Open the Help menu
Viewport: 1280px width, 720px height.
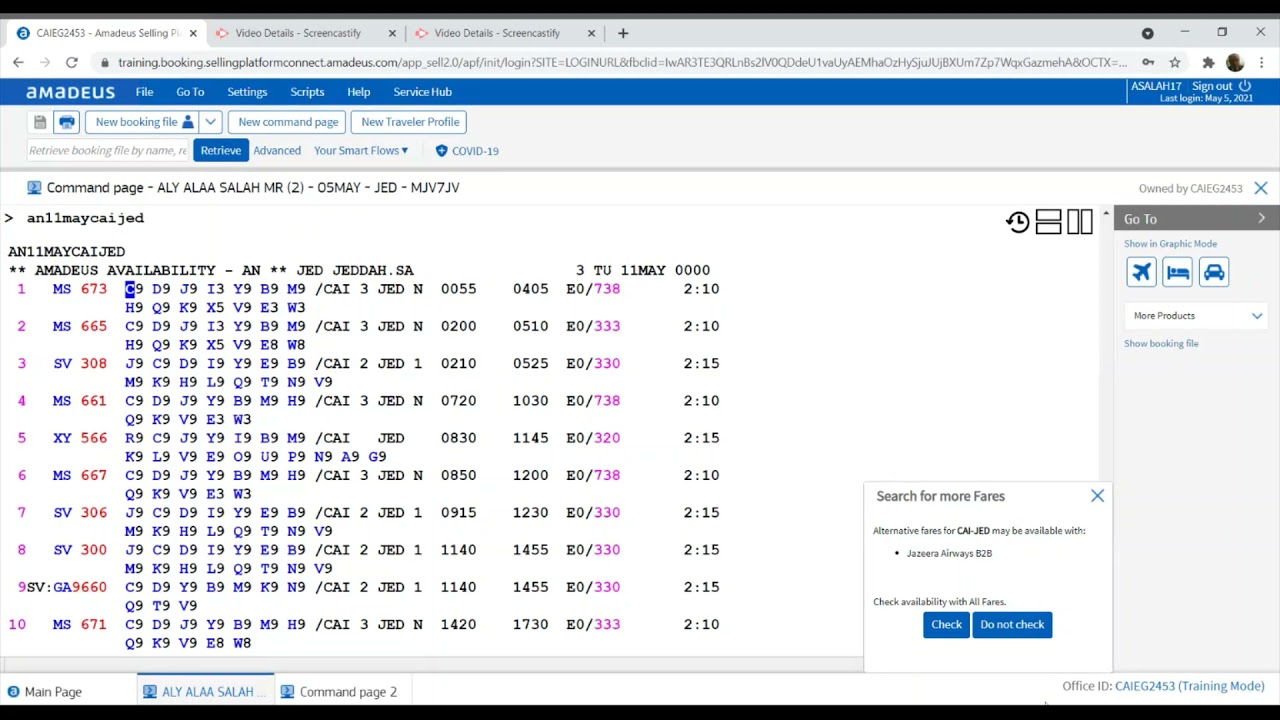click(358, 92)
